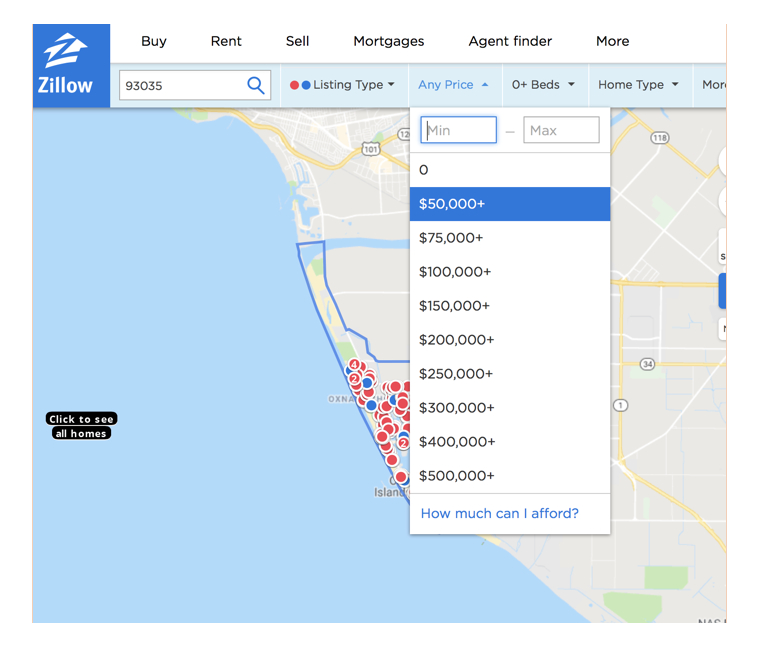Click the Route 118 shield on map
757x645 pixels.
point(659,138)
